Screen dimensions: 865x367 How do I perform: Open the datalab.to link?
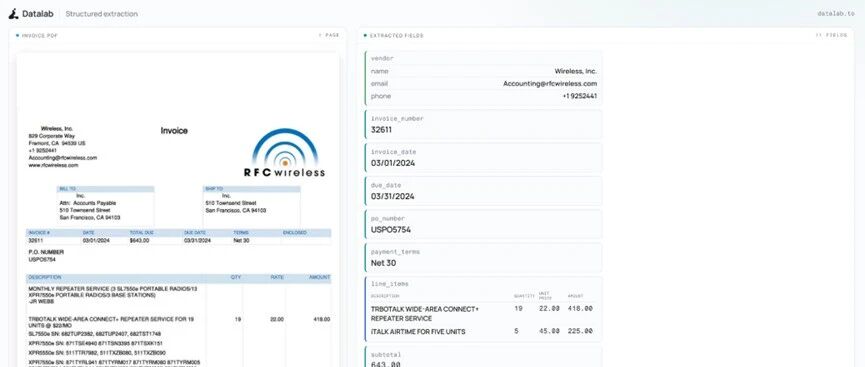coord(836,14)
